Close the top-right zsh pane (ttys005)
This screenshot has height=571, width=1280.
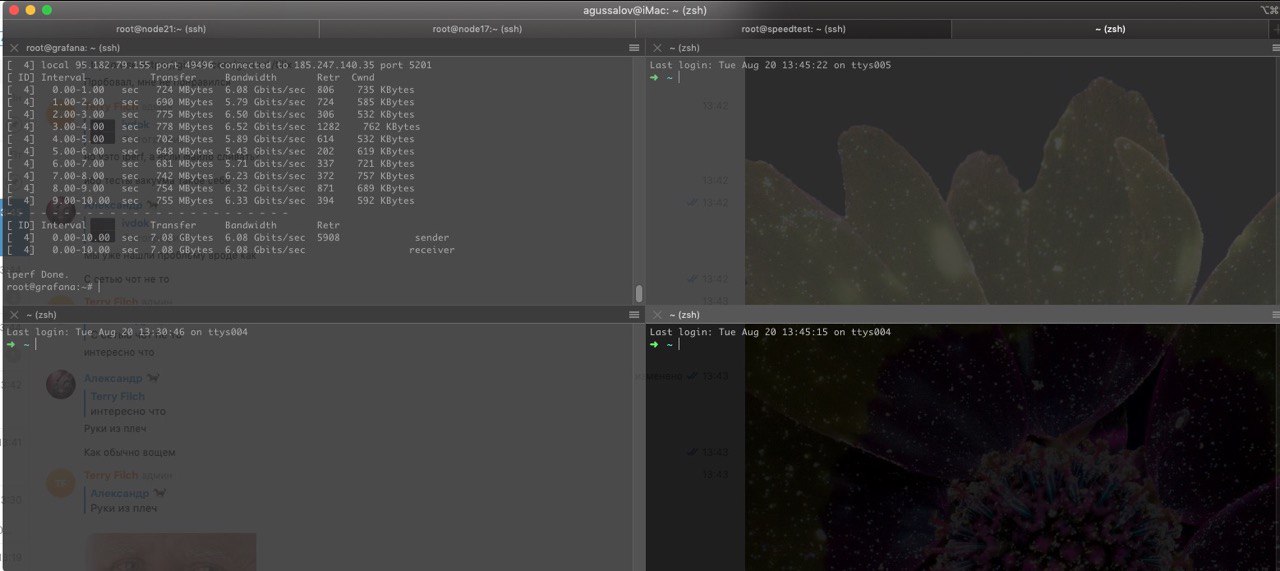(x=656, y=48)
